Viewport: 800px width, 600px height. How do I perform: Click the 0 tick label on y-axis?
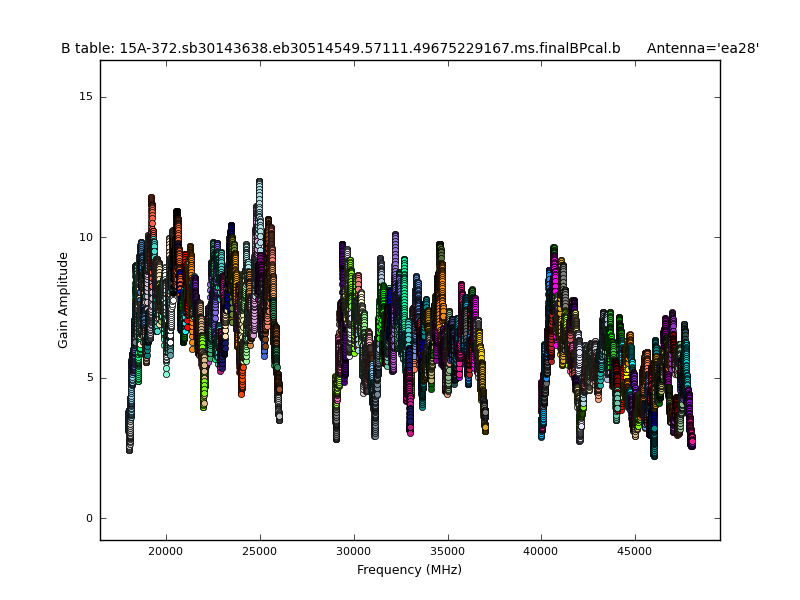tap(88, 518)
